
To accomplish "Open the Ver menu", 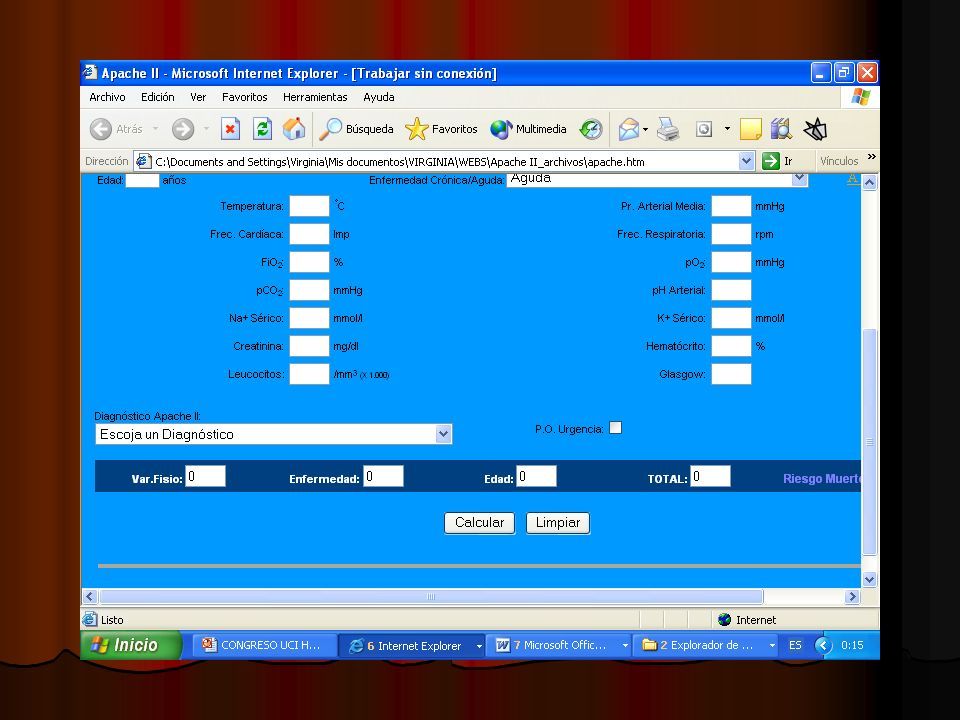I will coord(198,97).
